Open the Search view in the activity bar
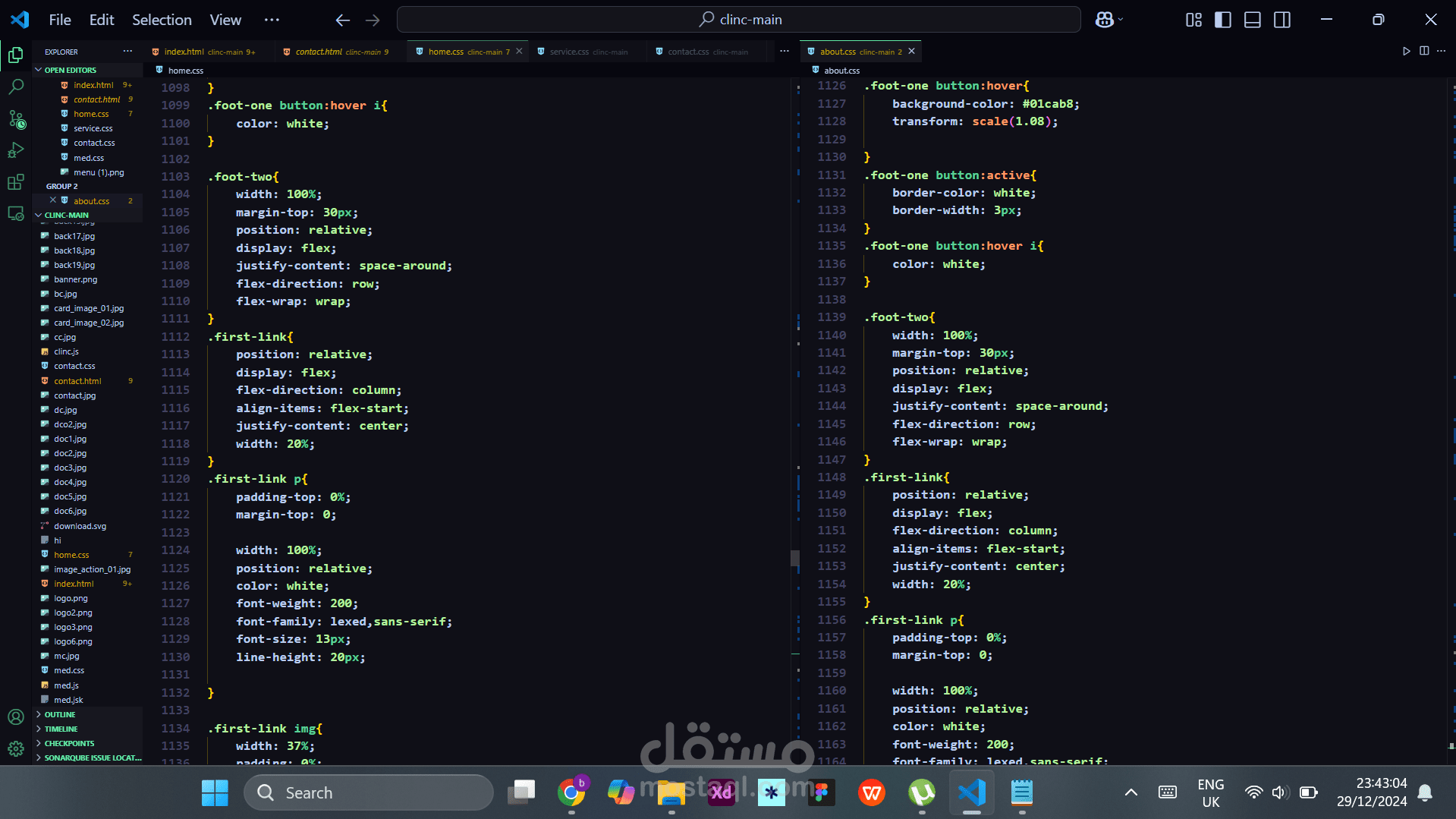The width and height of the screenshot is (1456, 819). (x=16, y=87)
